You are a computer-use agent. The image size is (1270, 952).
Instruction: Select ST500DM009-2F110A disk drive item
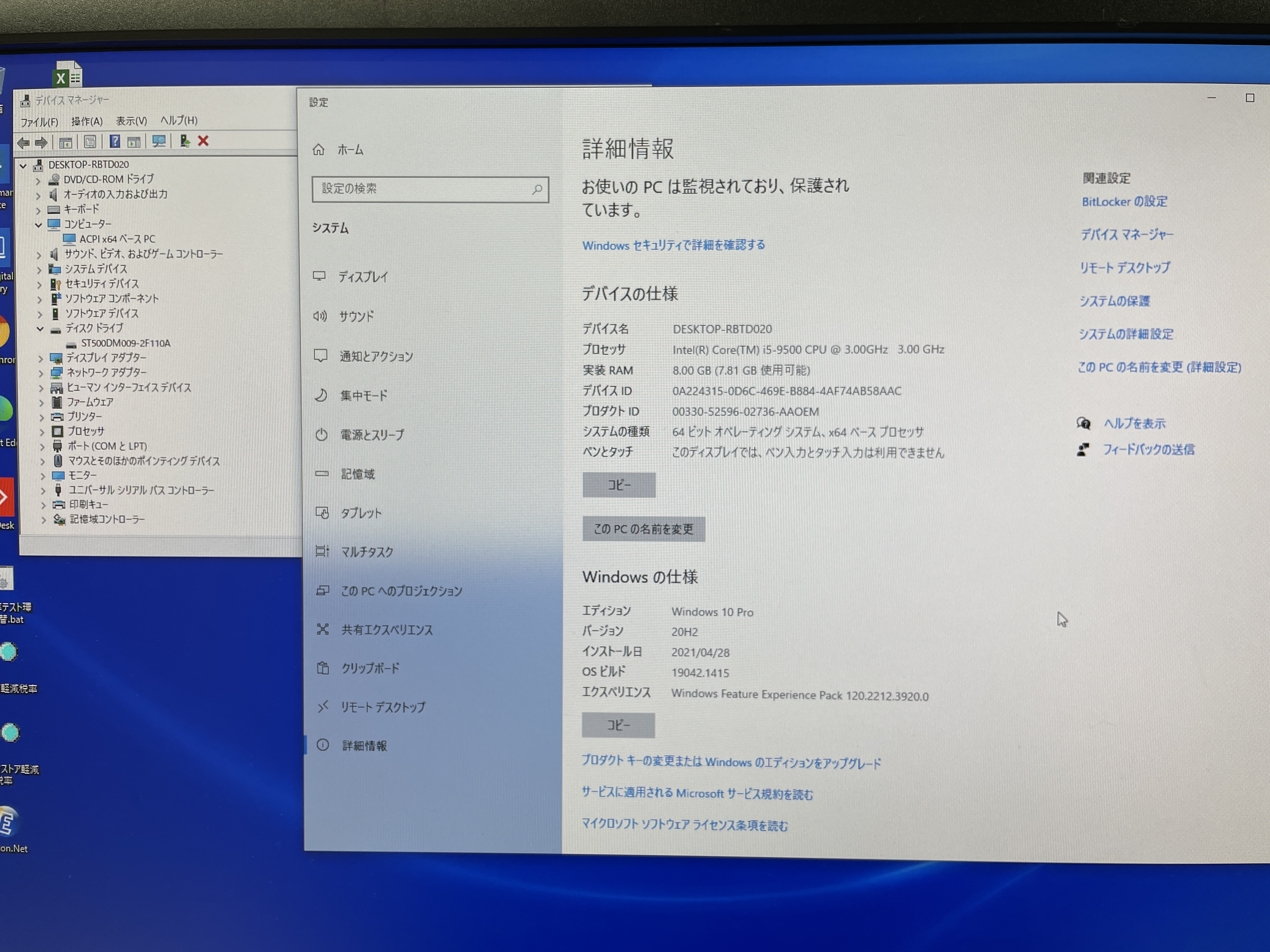pos(125,343)
